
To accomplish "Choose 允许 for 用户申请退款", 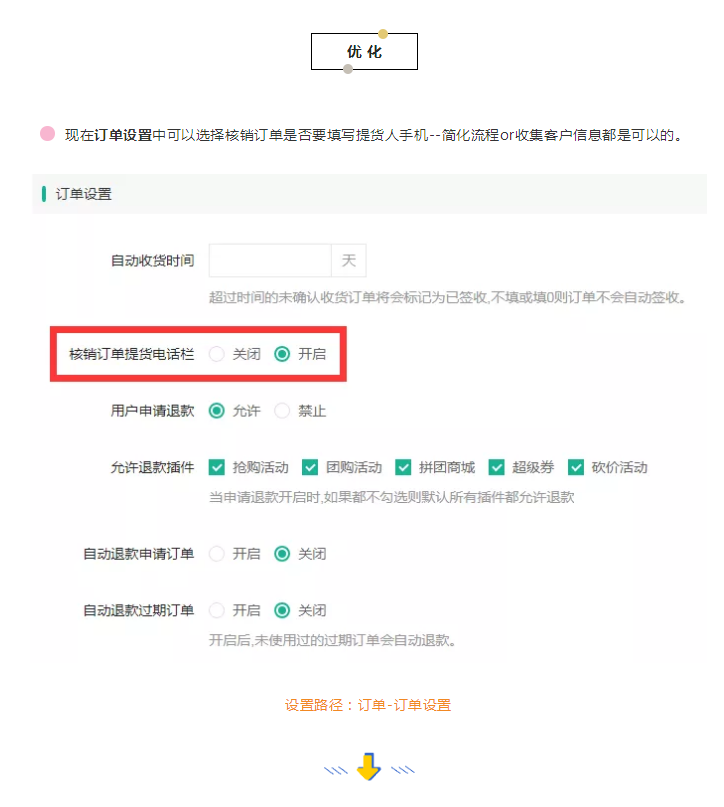I will click(x=217, y=411).
